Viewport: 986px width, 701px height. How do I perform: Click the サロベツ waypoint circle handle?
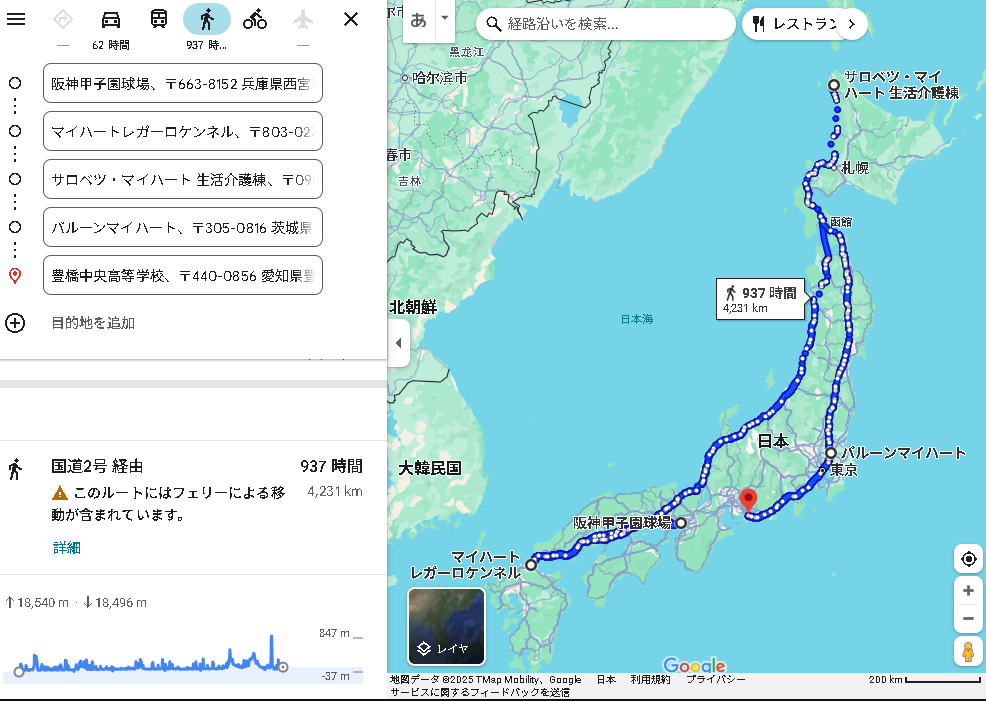click(15, 179)
